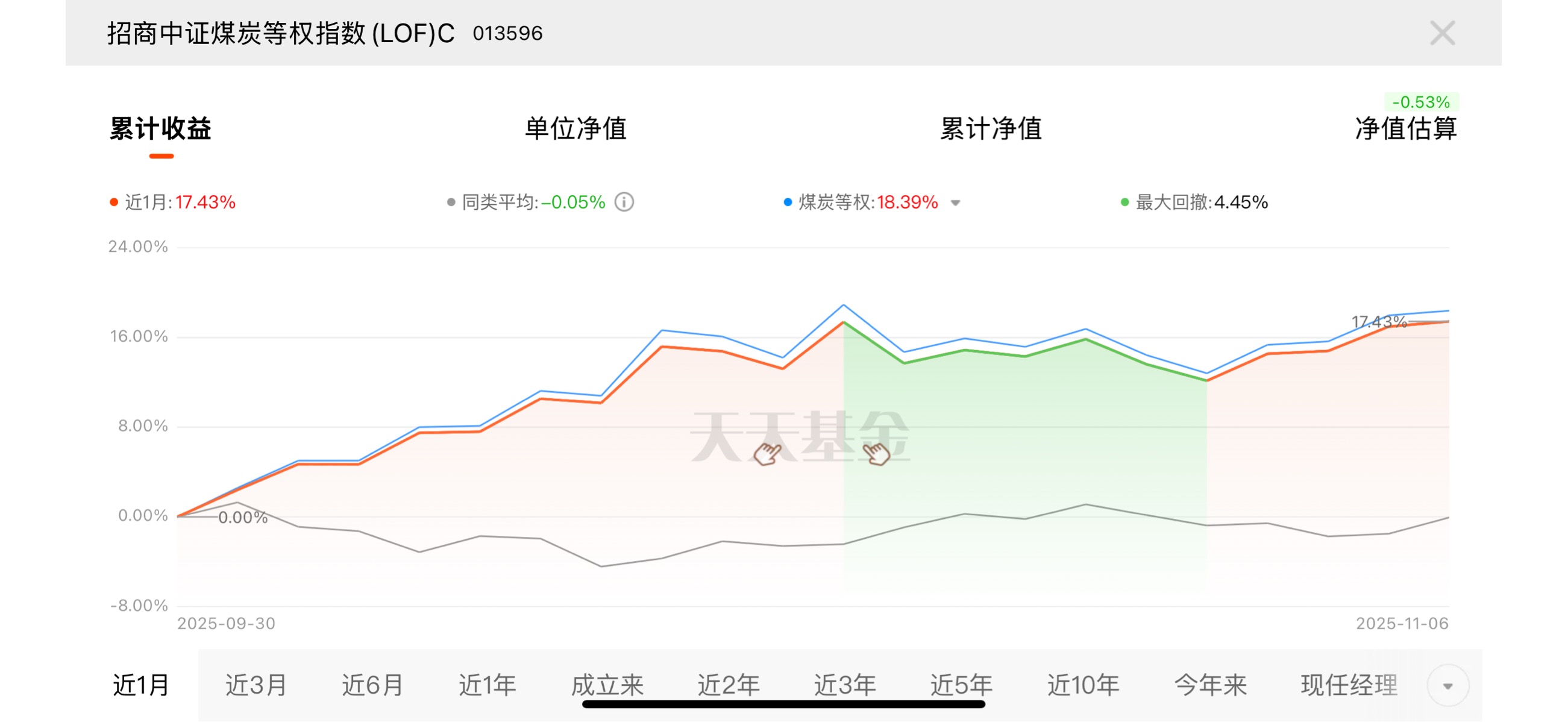The width and height of the screenshot is (1568, 722).
Task: Select the 现任经理 range option
Action: [1349, 685]
